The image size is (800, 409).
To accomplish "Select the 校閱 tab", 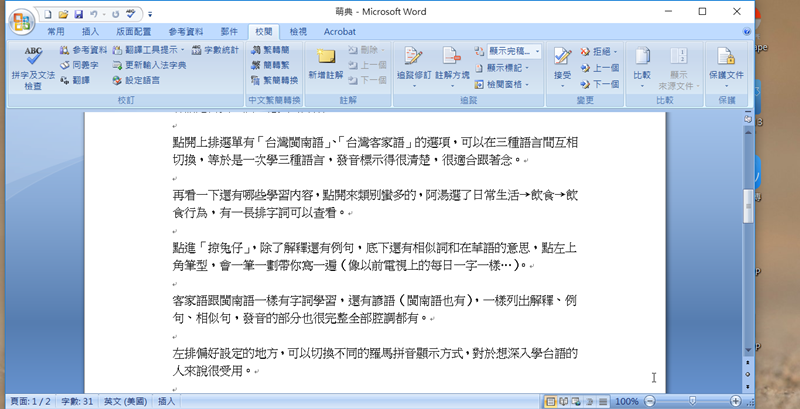I will tap(264, 32).
